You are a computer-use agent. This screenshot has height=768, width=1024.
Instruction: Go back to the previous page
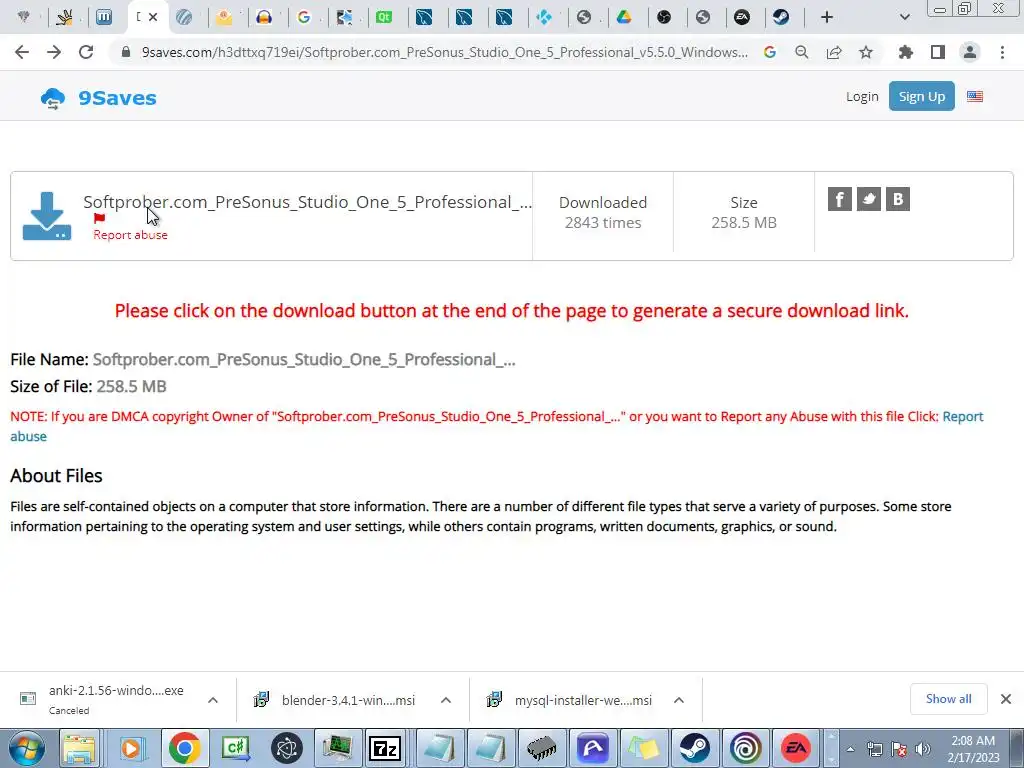click(22, 52)
